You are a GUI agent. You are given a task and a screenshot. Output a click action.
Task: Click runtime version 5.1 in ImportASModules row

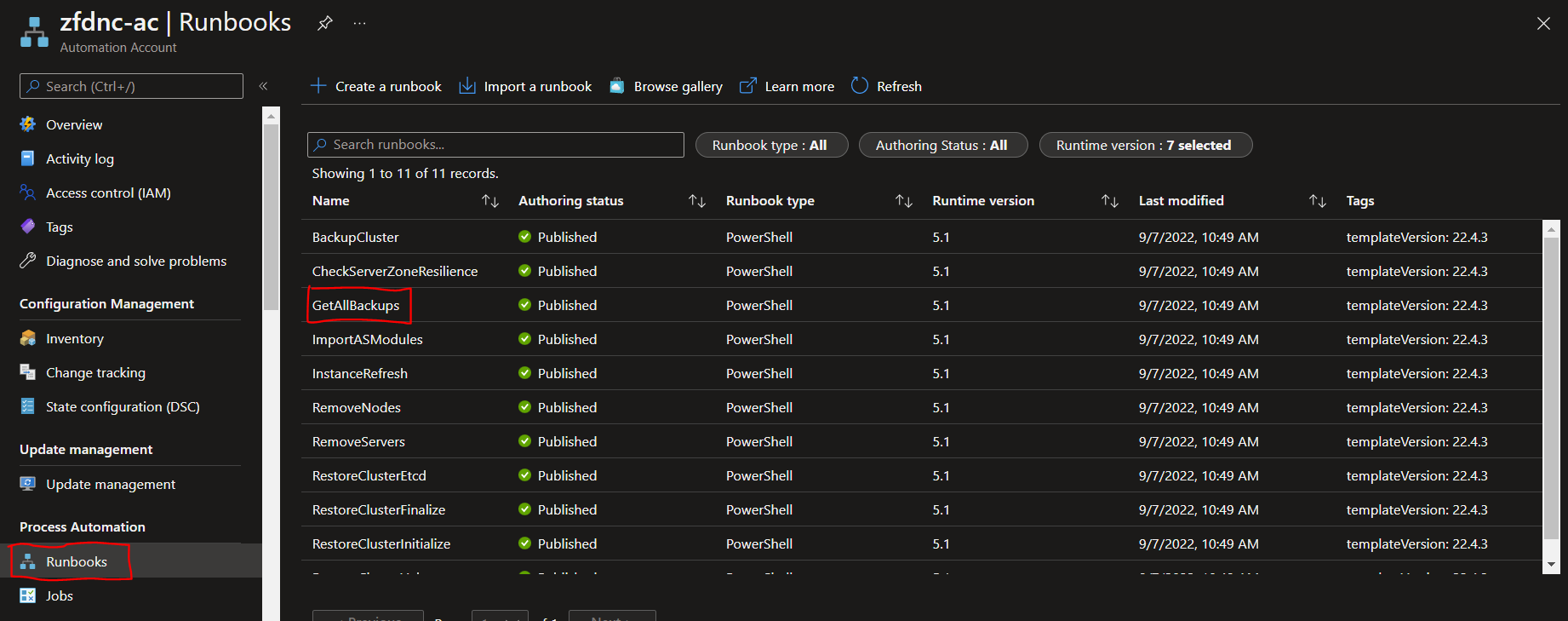pos(941,339)
